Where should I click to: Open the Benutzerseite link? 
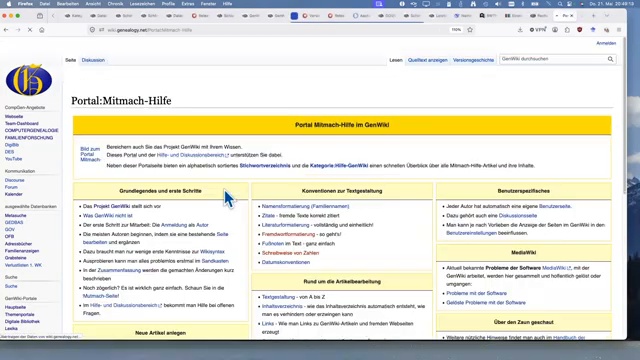pos(555,206)
